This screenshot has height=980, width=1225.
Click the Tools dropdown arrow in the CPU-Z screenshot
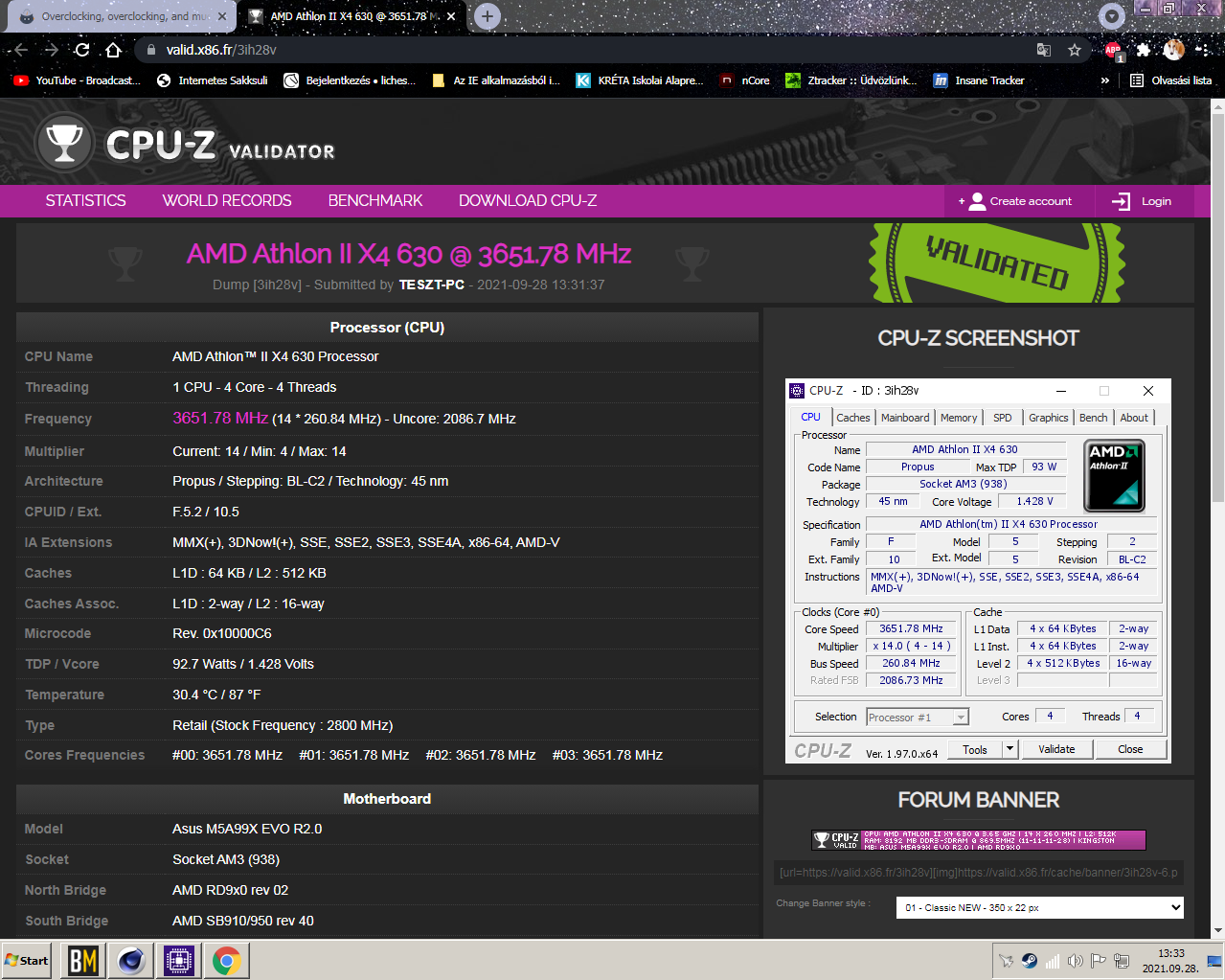click(x=1009, y=749)
